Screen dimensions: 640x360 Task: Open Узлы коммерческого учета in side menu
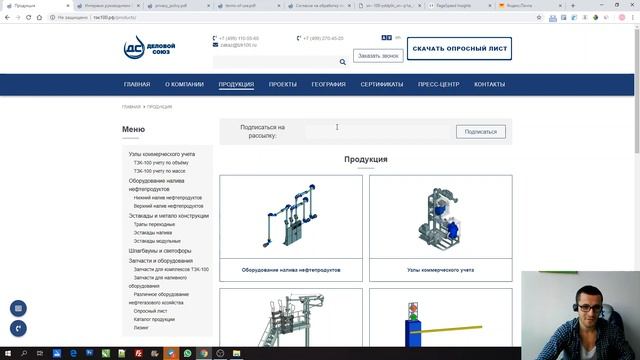[x=162, y=154]
